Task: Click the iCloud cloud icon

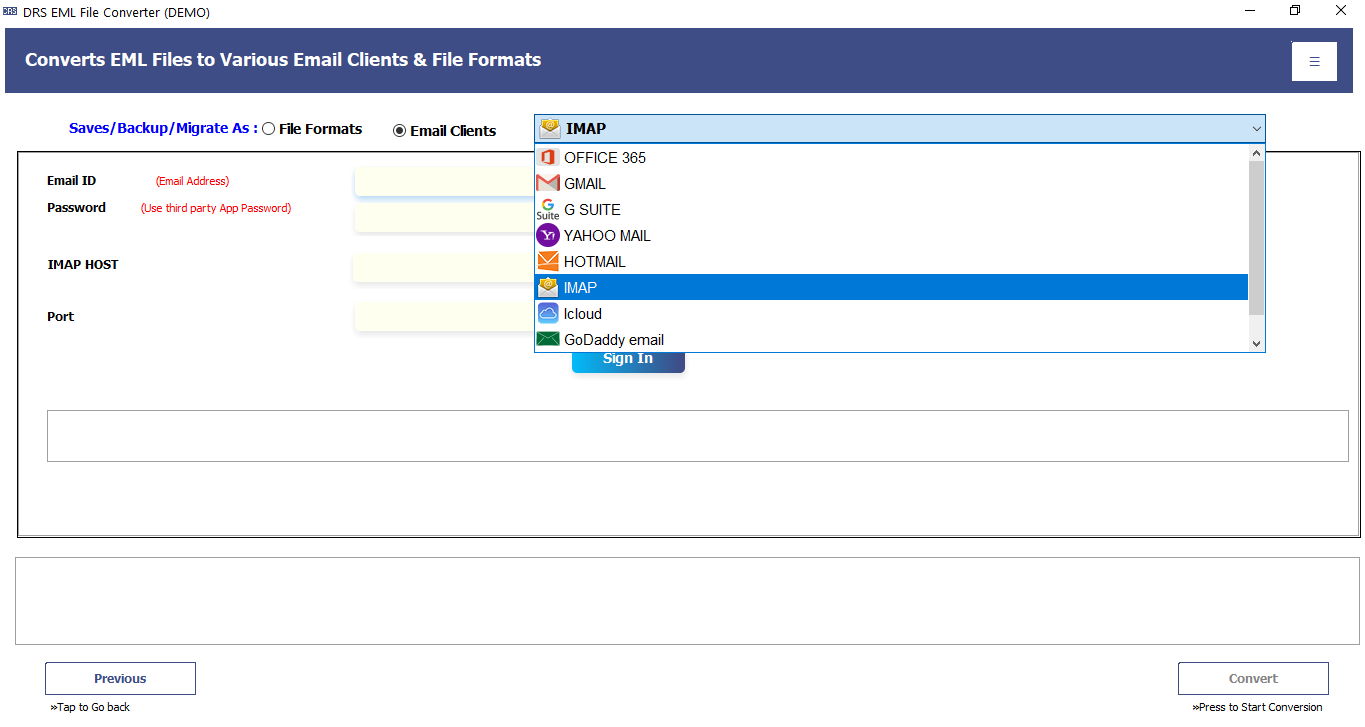Action: click(548, 313)
